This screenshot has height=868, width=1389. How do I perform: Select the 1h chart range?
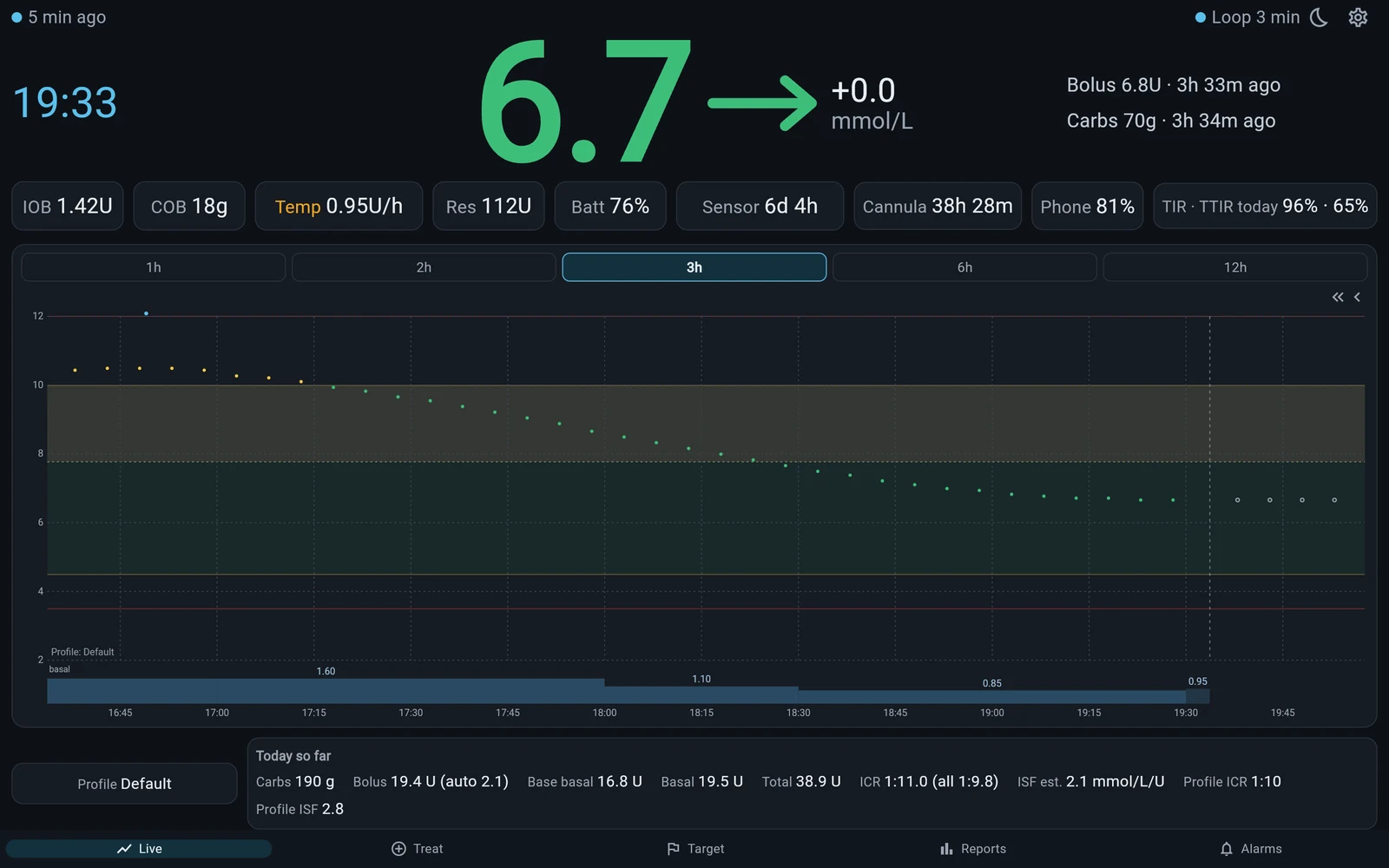[154, 267]
